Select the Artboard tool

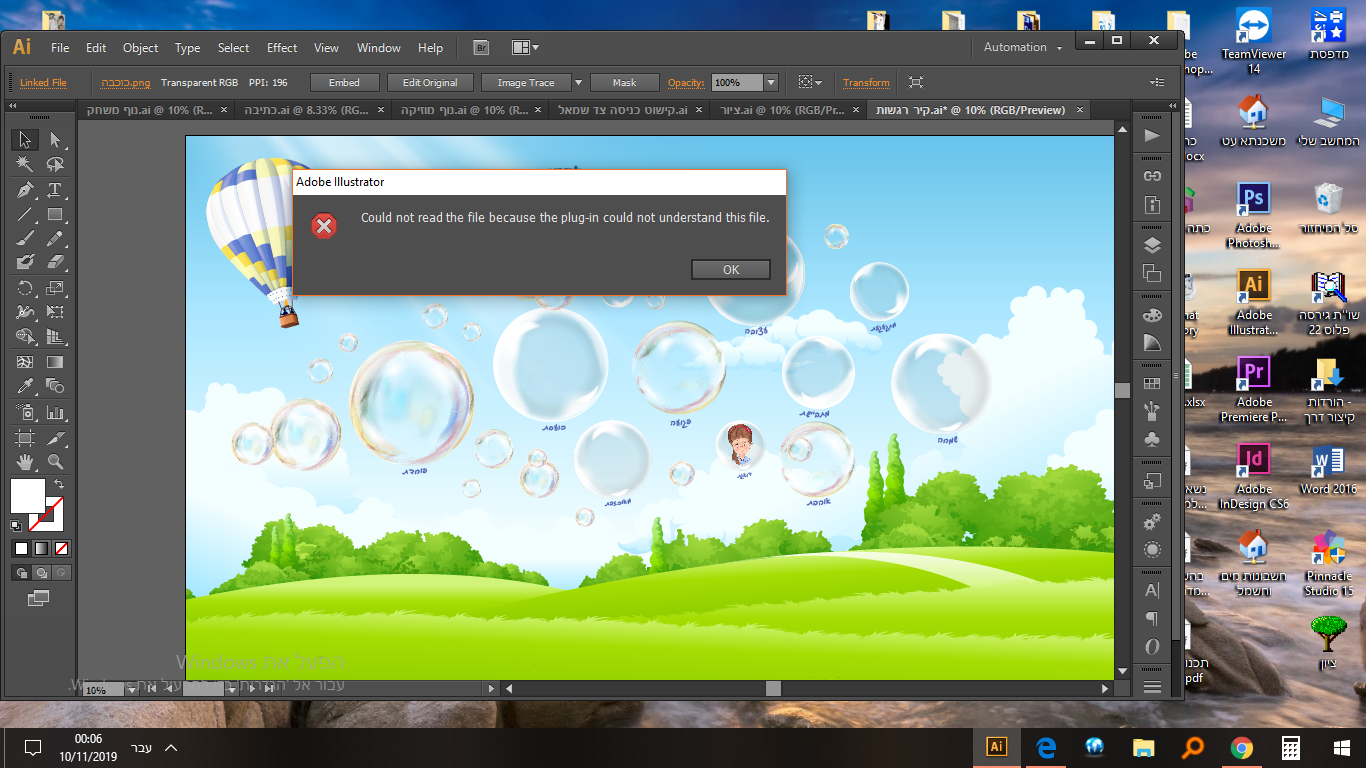click(x=26, y=437)
